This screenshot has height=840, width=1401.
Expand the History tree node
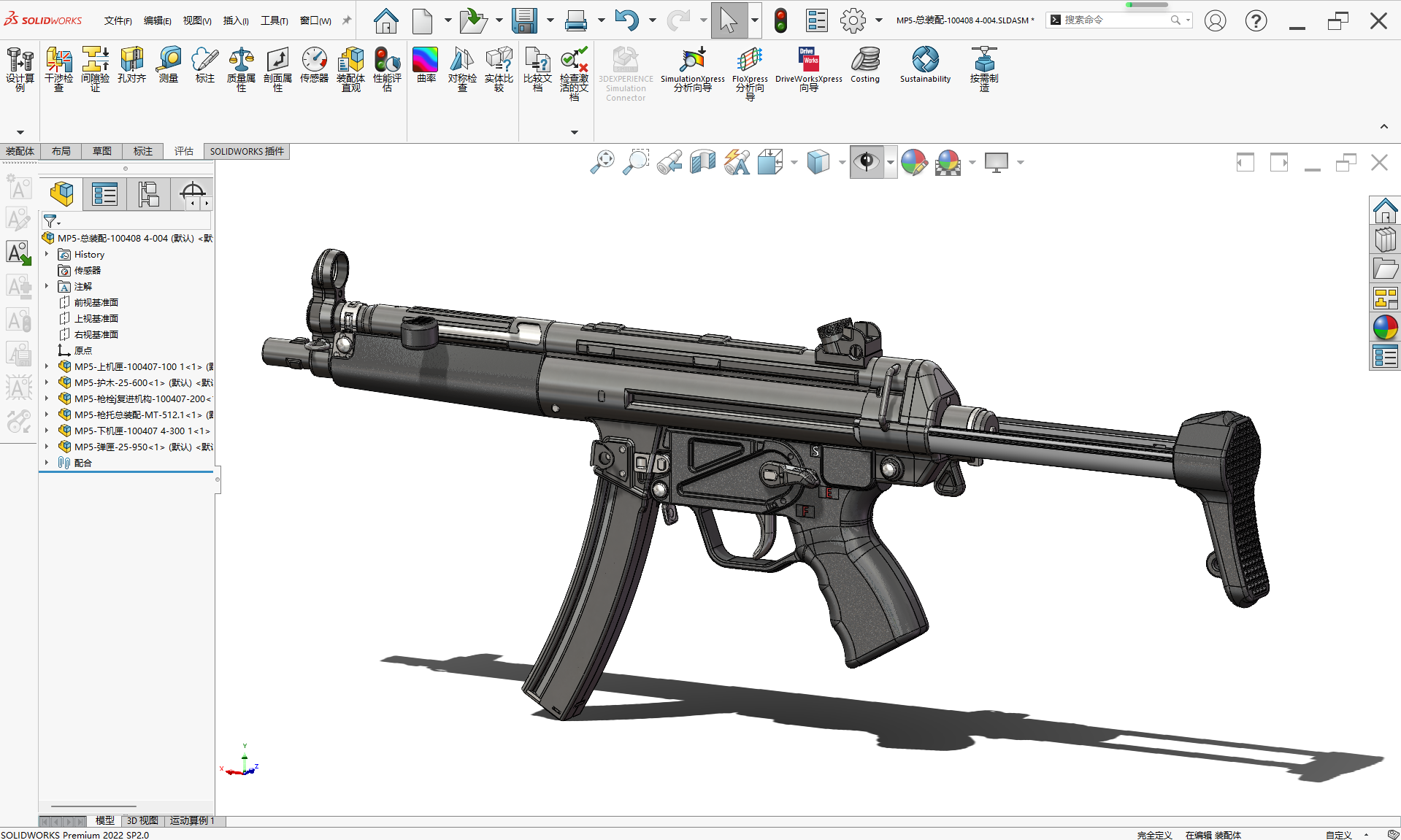[x=47, y=254]
